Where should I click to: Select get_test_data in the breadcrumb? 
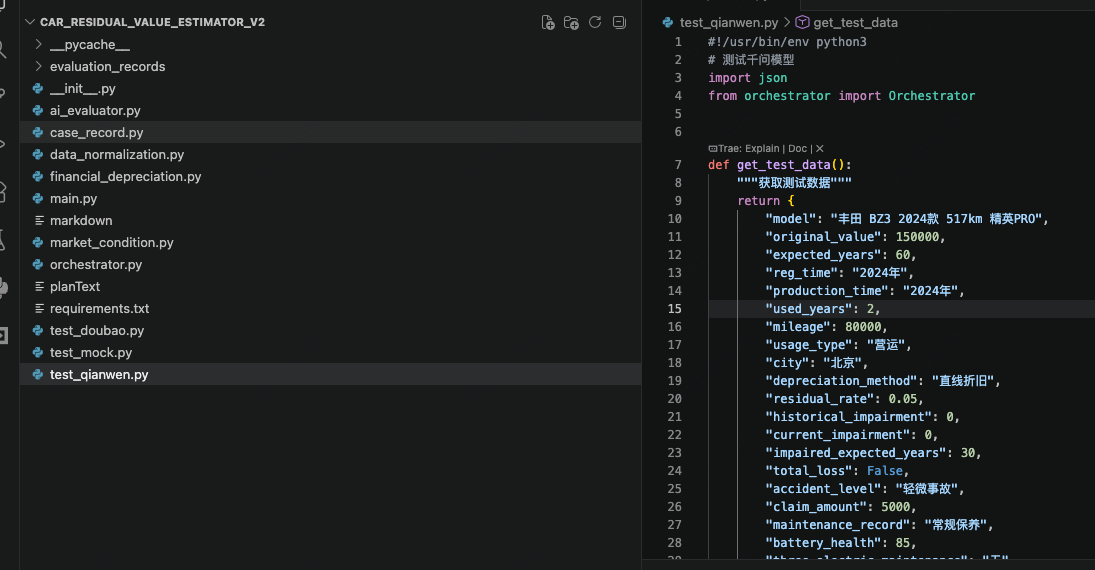855,22
